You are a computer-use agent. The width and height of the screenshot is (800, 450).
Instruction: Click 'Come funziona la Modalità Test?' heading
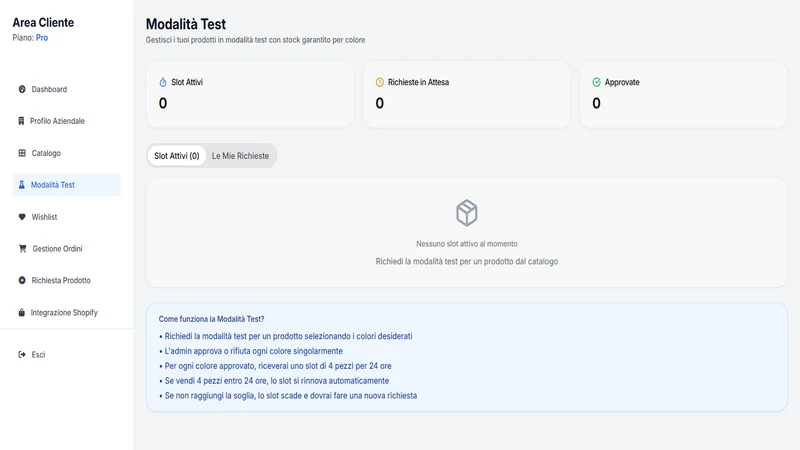click(211, 319)
